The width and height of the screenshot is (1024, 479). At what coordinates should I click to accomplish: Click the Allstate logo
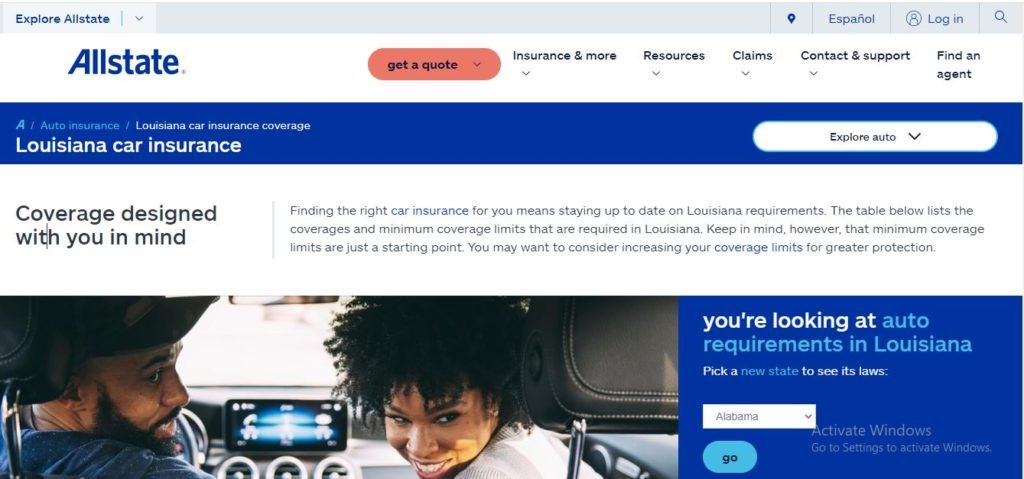pyautogui.click(x=127, y=63)
